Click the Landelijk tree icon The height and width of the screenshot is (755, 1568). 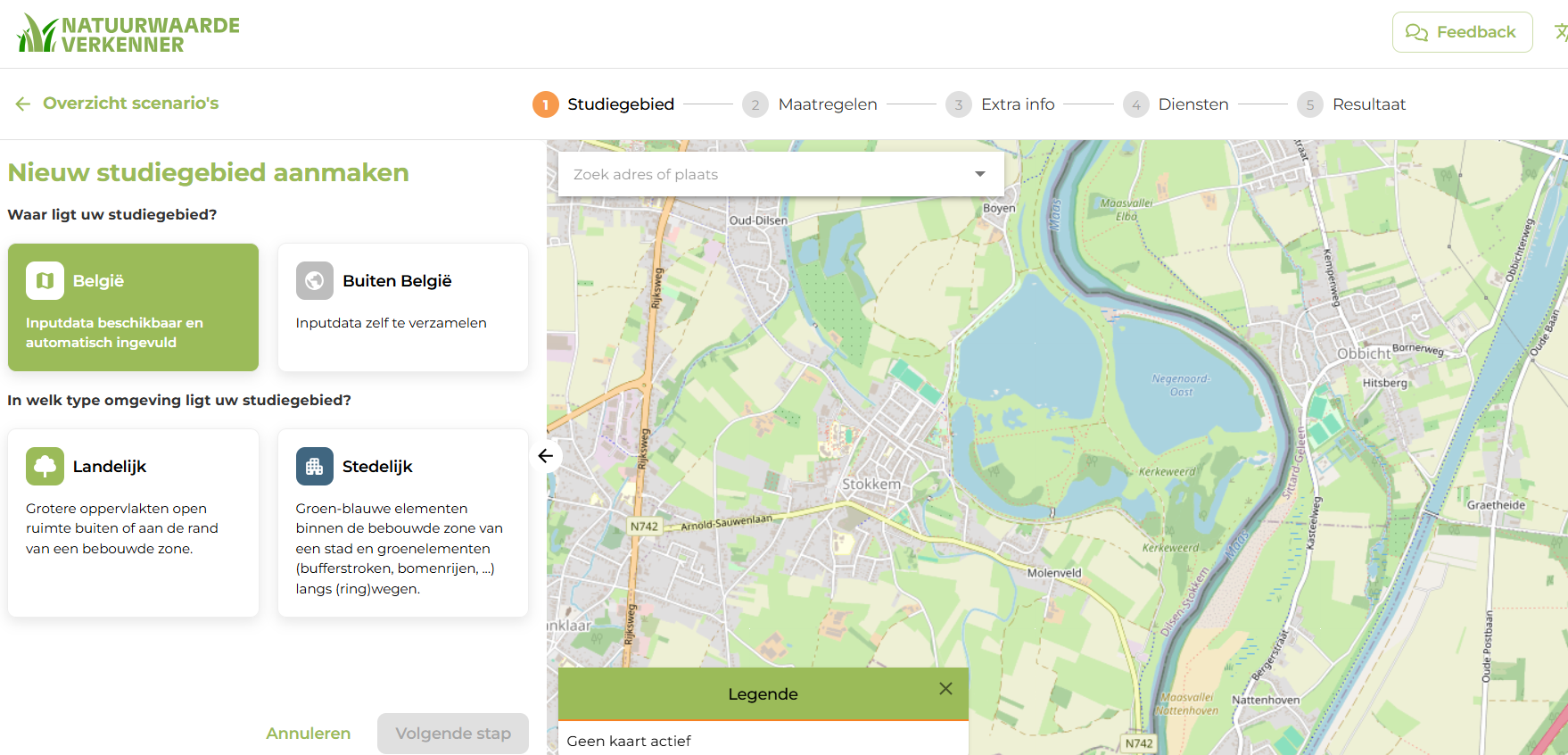45,467
